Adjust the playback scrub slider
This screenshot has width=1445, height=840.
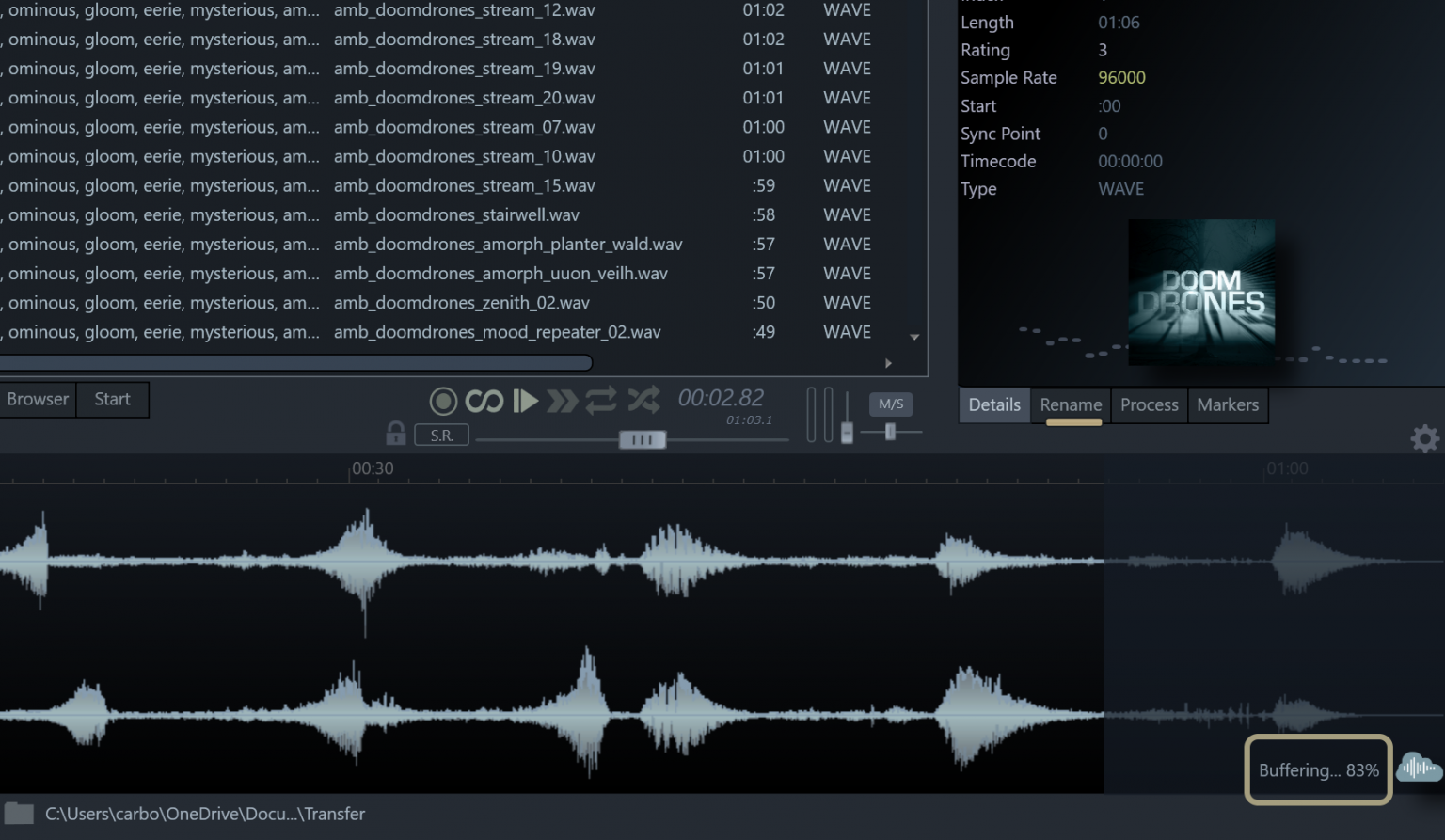coord(641,438)
